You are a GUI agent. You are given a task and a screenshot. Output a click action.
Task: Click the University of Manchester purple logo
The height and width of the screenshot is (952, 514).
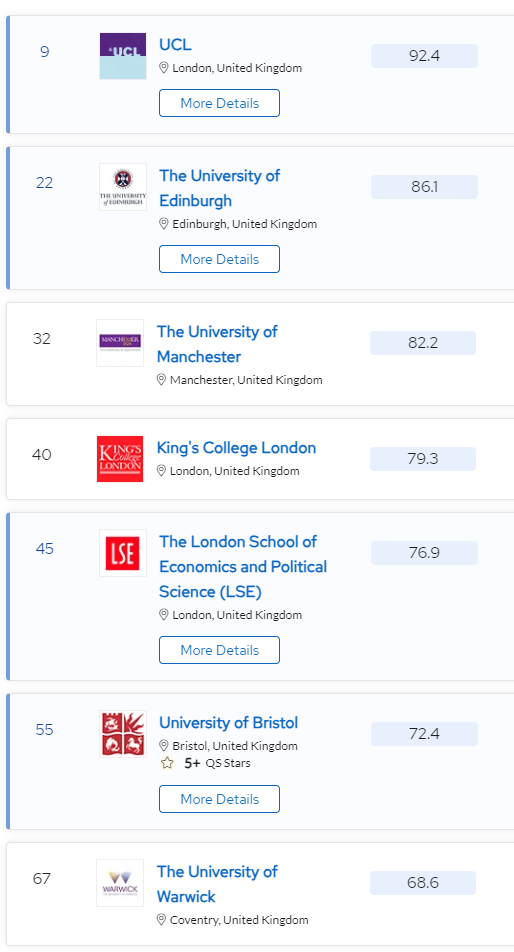tap(120, 343)
